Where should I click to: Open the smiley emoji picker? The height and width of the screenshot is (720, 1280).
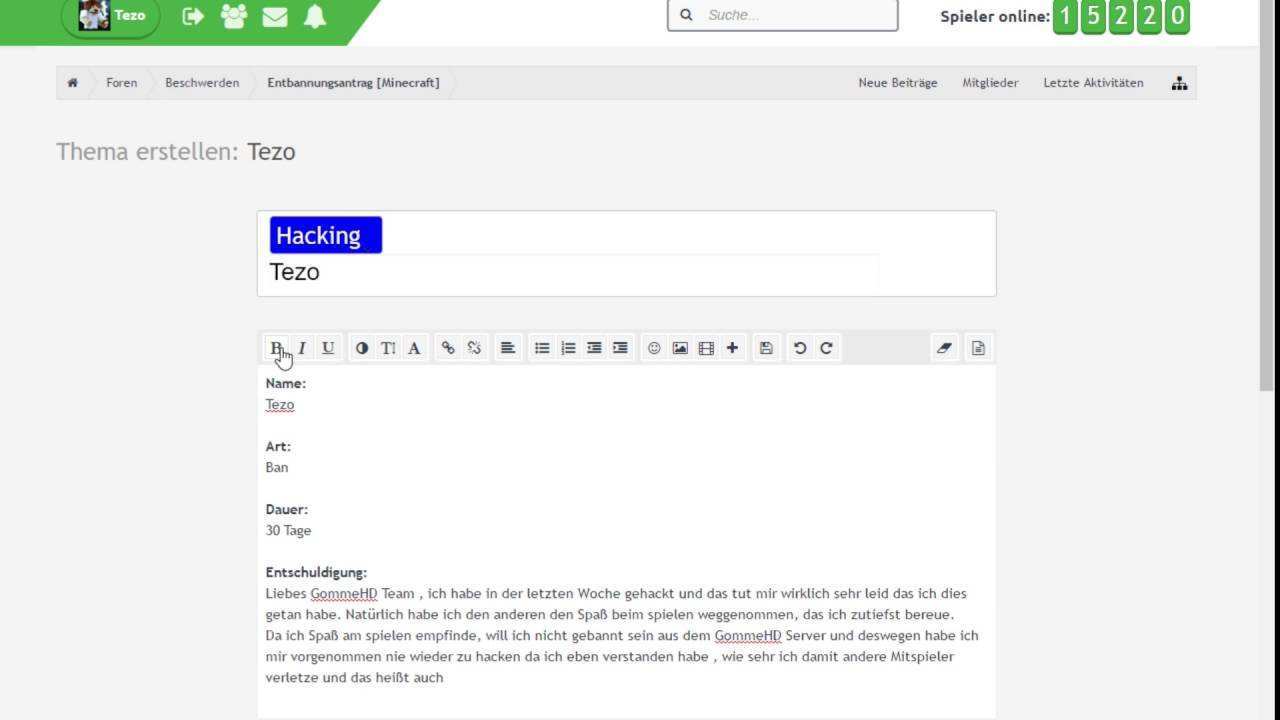click(x=654, y=348)
